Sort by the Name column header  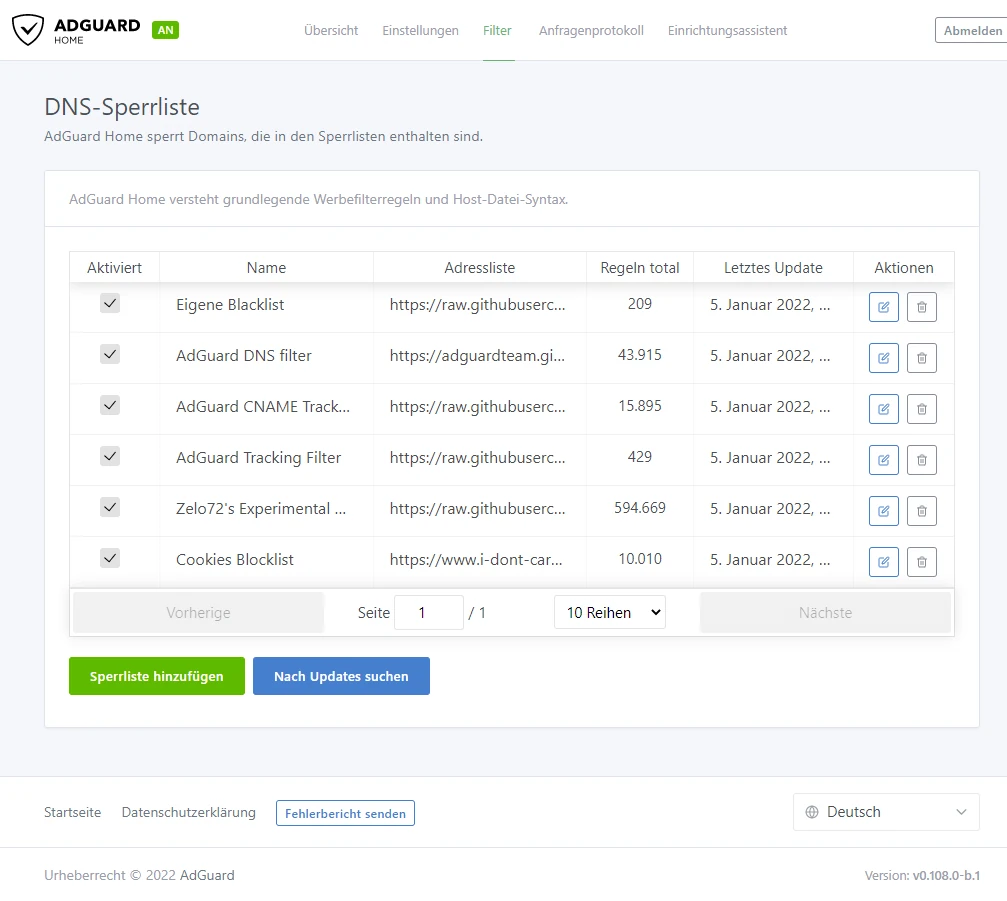[x=267, y=268]
